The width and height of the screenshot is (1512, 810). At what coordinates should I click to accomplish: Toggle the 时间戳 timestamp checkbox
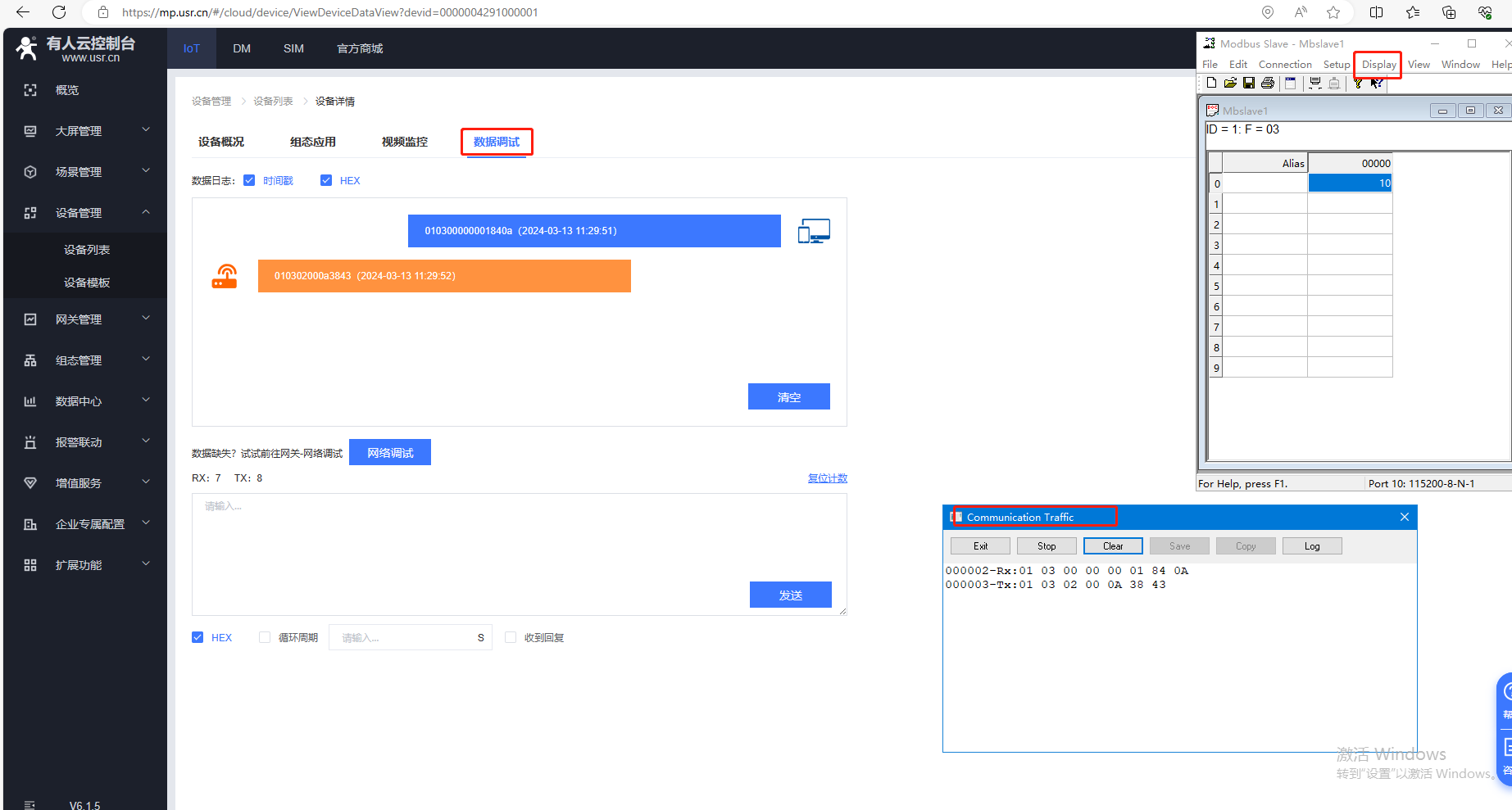point(249,180)
